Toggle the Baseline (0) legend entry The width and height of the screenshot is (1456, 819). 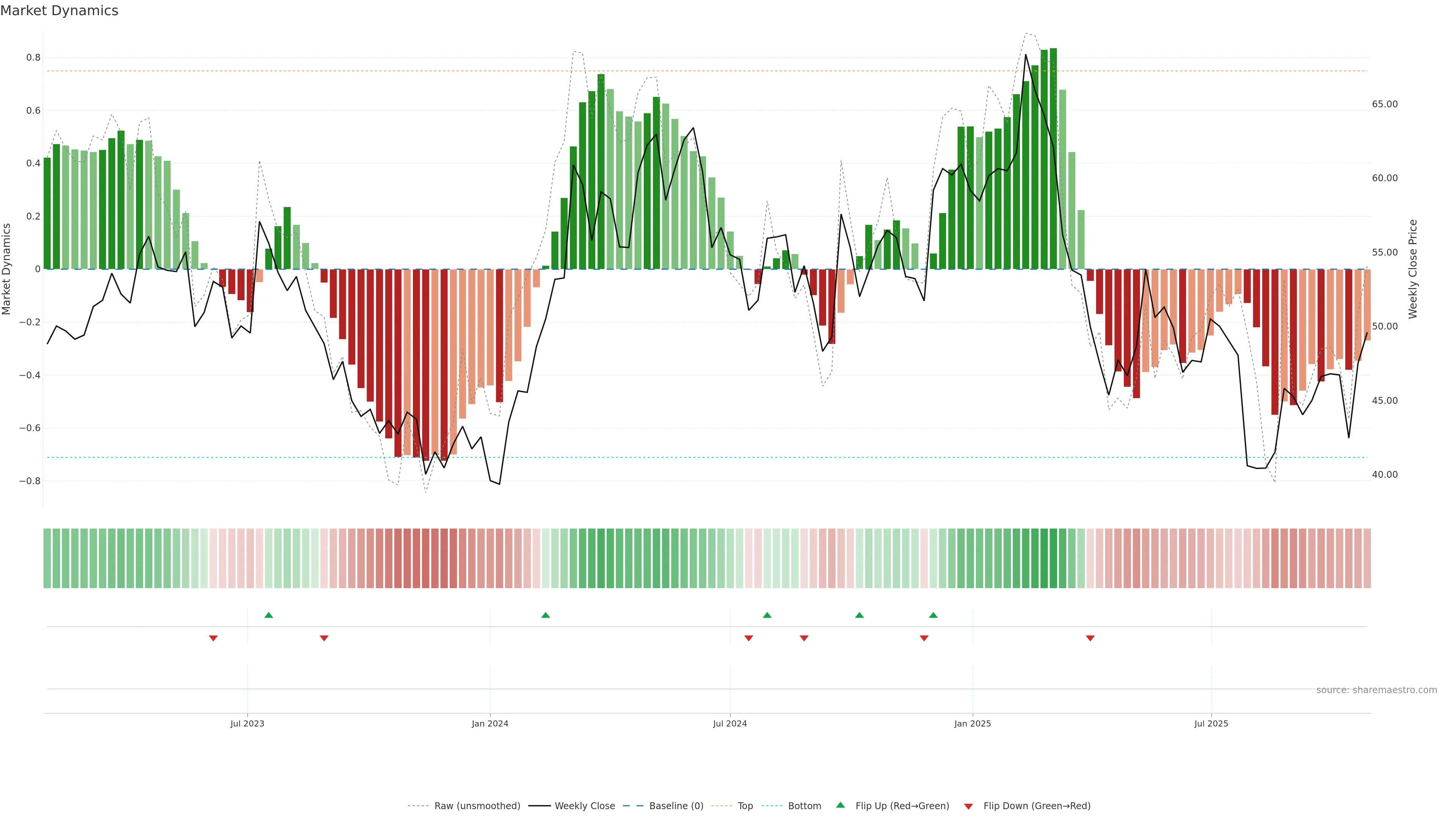[x=676, y=806]
